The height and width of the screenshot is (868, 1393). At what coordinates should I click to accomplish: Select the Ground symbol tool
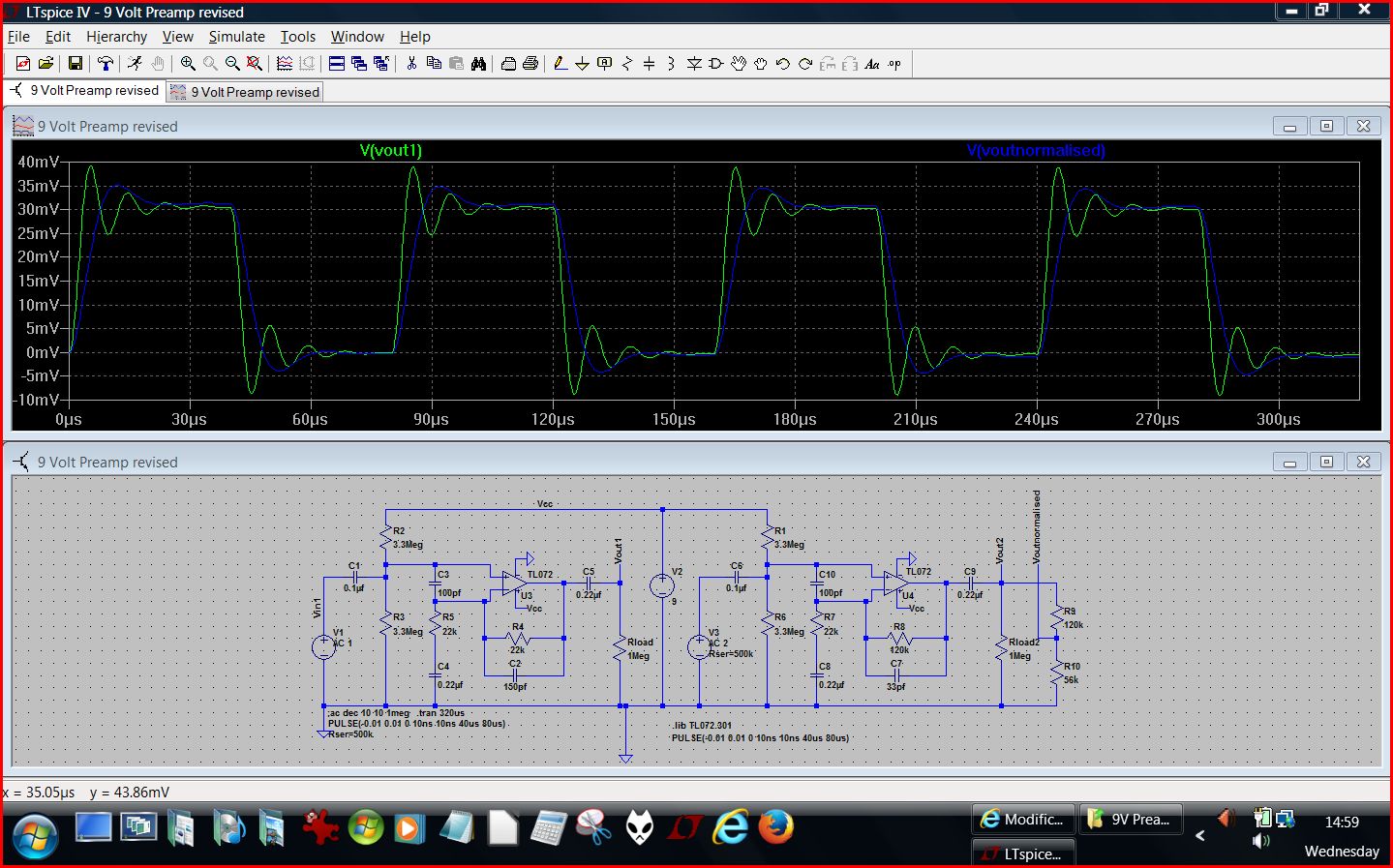(582, 64)
